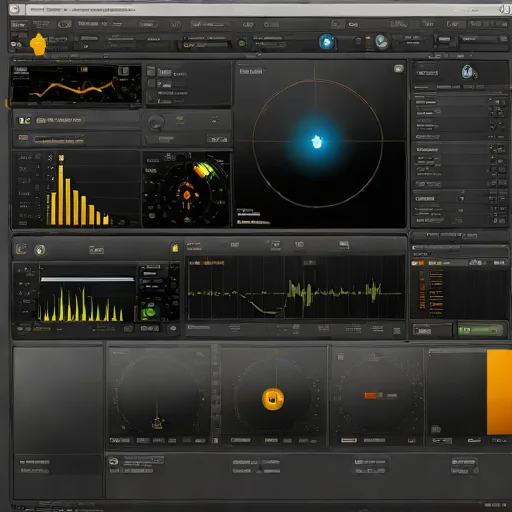The height and width of the screenshot is (512, 512).
Task: Select the first tab above the waveform display
Action: [194, 246]
